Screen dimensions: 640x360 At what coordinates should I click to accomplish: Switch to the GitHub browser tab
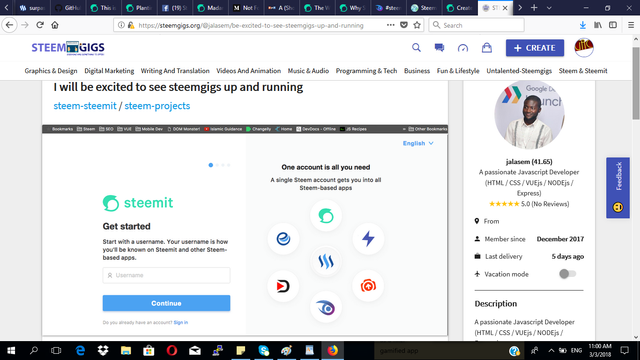point(68,8)
